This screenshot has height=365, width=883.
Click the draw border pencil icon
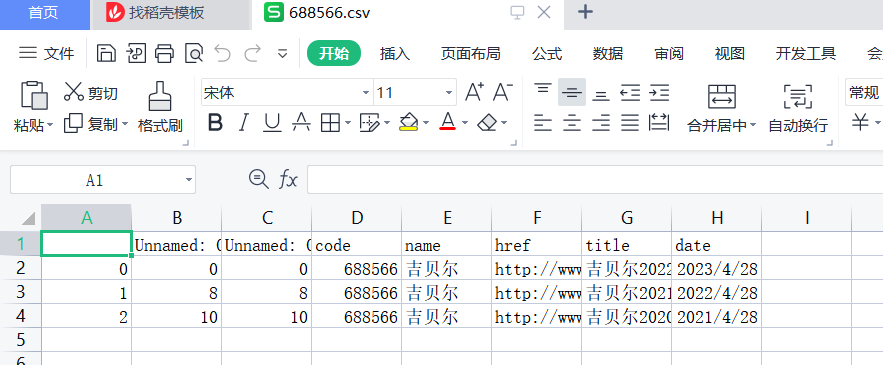coord(369,122)
